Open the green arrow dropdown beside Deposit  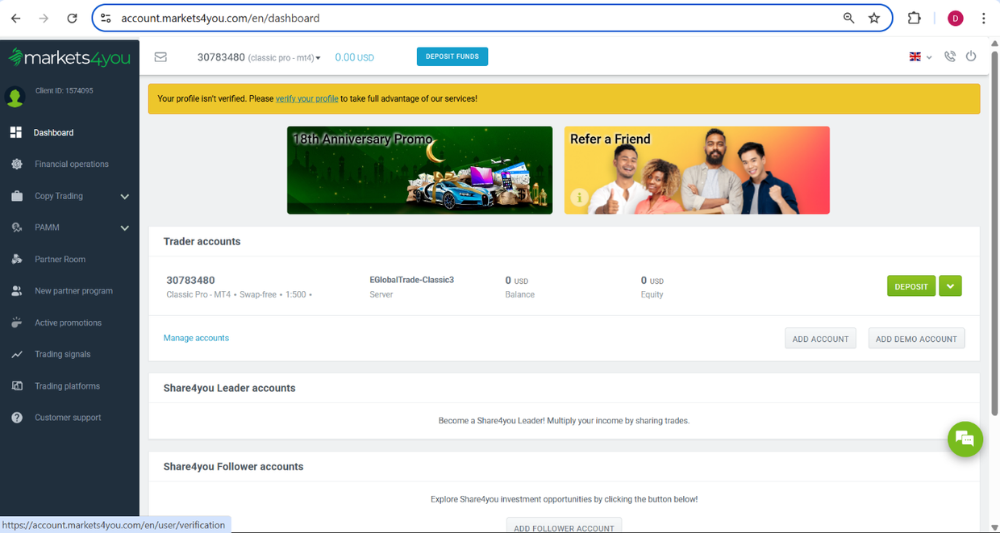(951, 286)
